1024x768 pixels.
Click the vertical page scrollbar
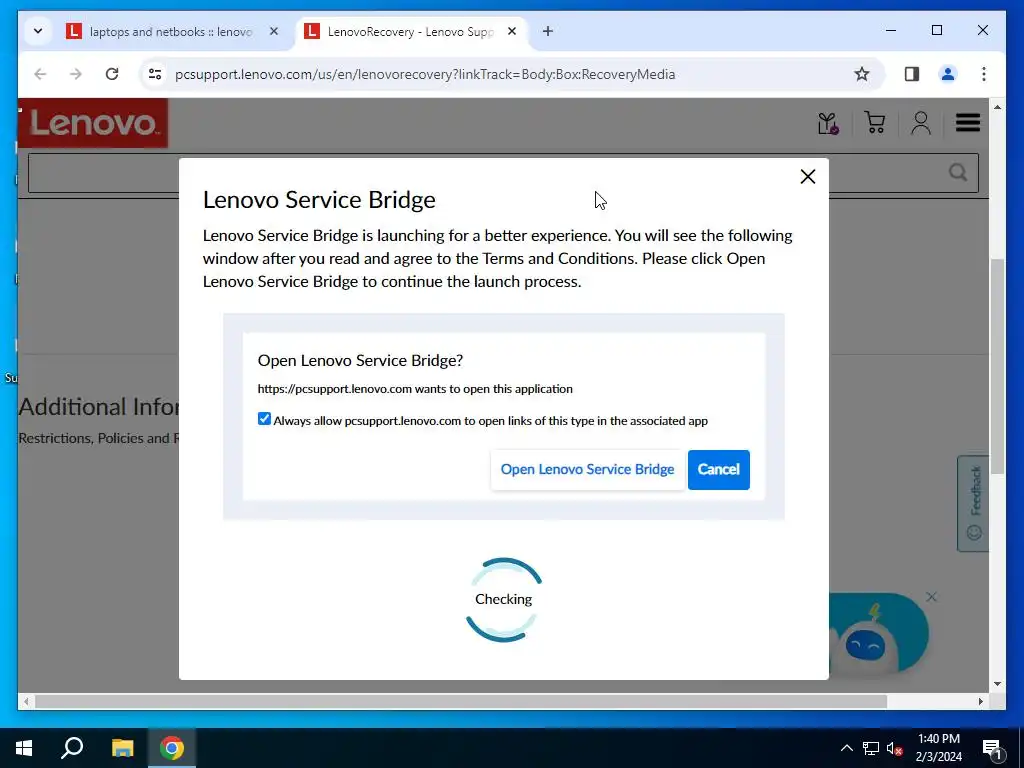click(x=997, y=366)
